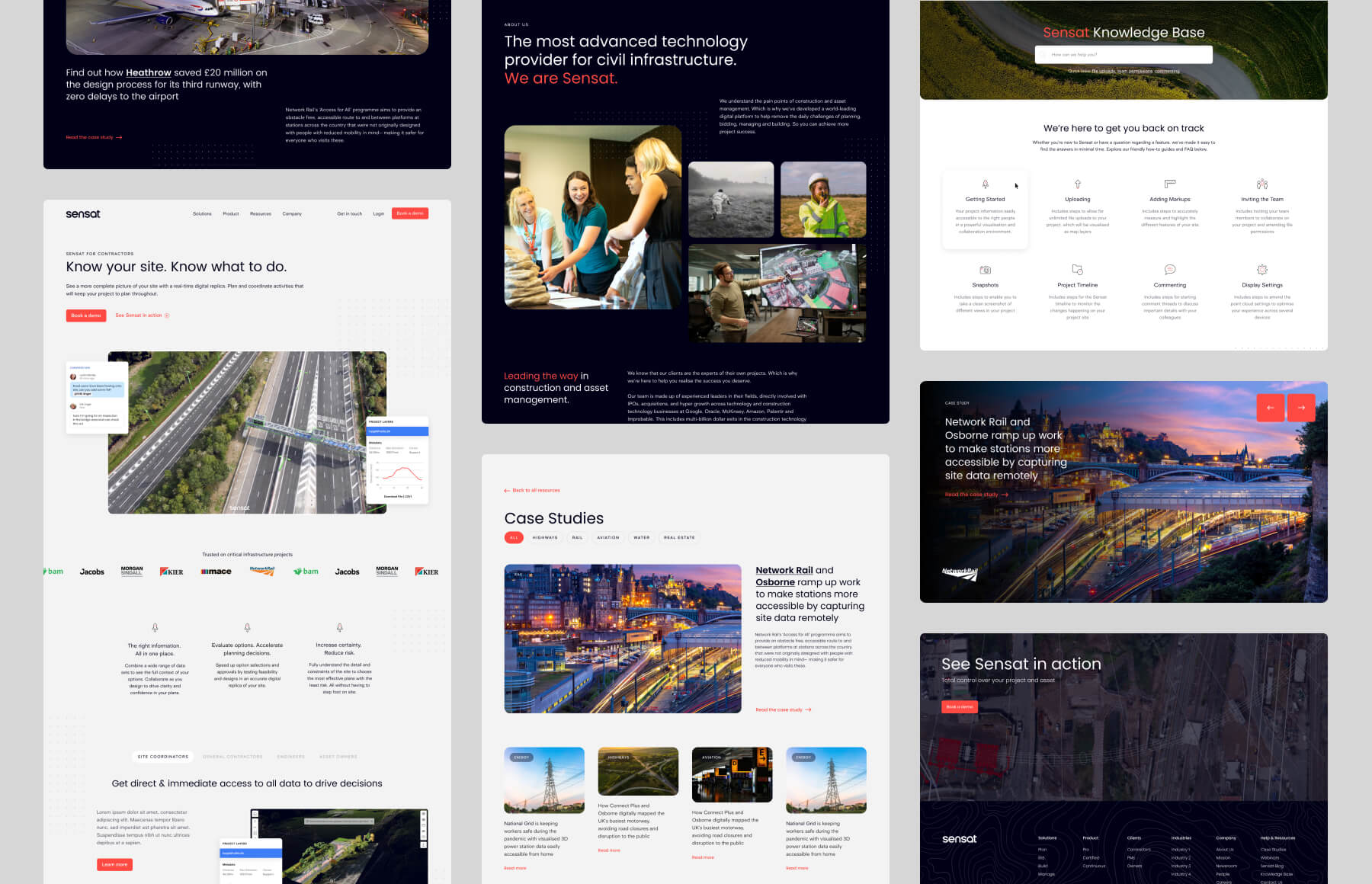Select the ASSET OWNERS tab
1372x884 pixels.
(x=338, y=757)
